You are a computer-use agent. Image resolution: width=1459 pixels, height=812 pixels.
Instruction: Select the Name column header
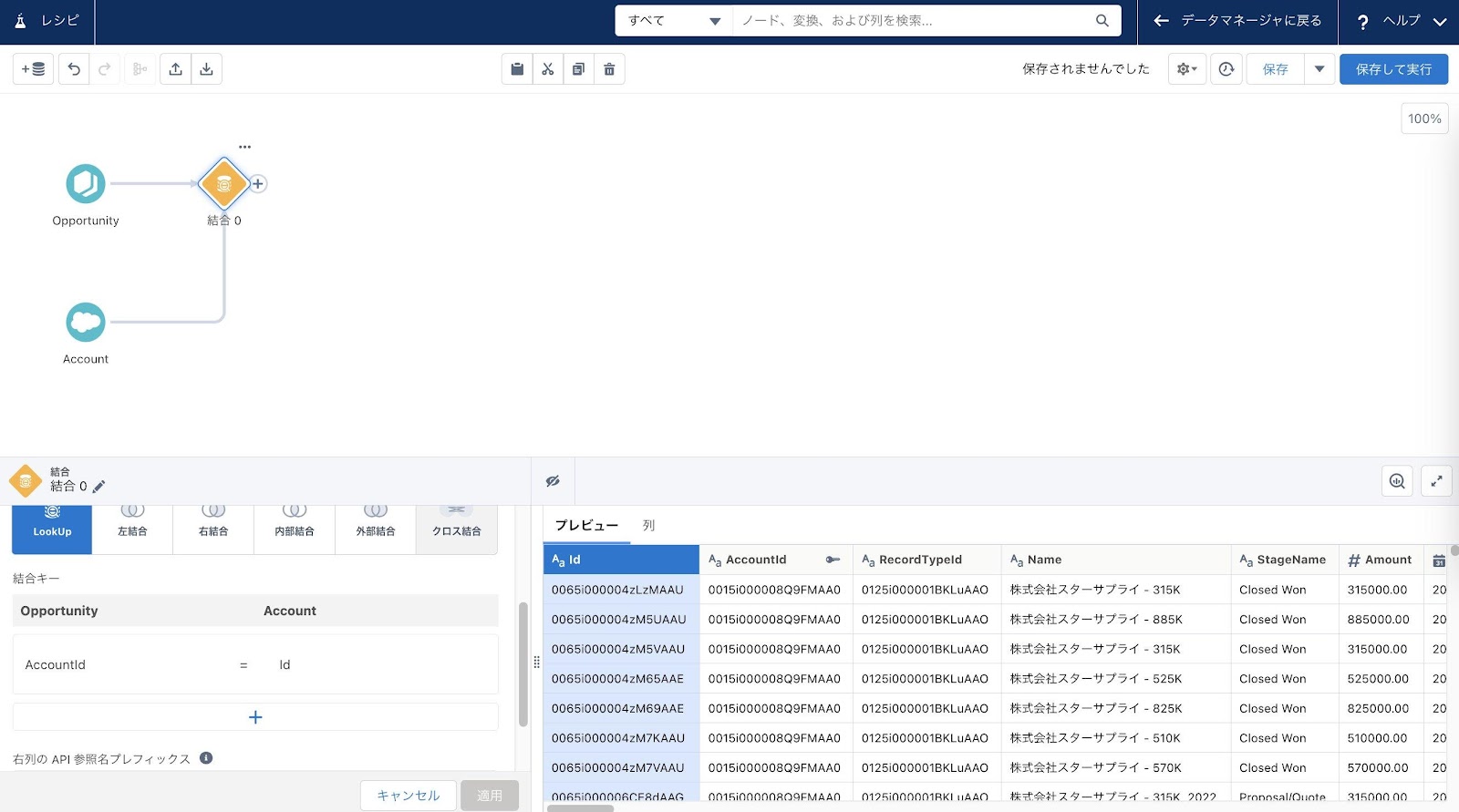coord(1116,560)
